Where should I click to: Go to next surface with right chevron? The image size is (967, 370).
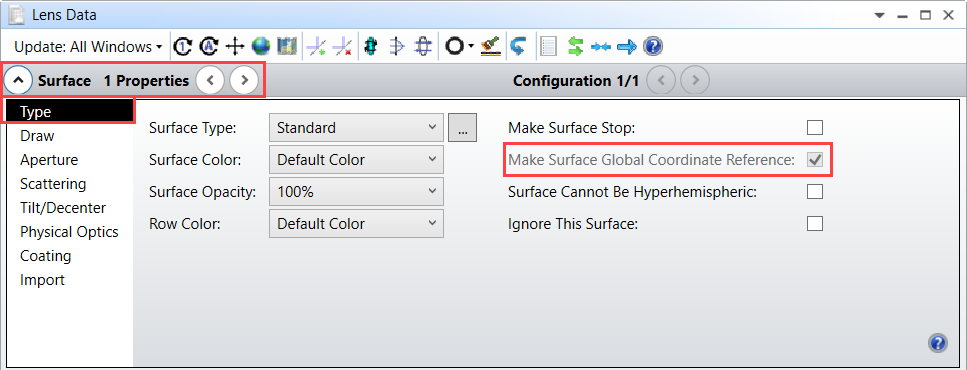(x=244, y=80)
